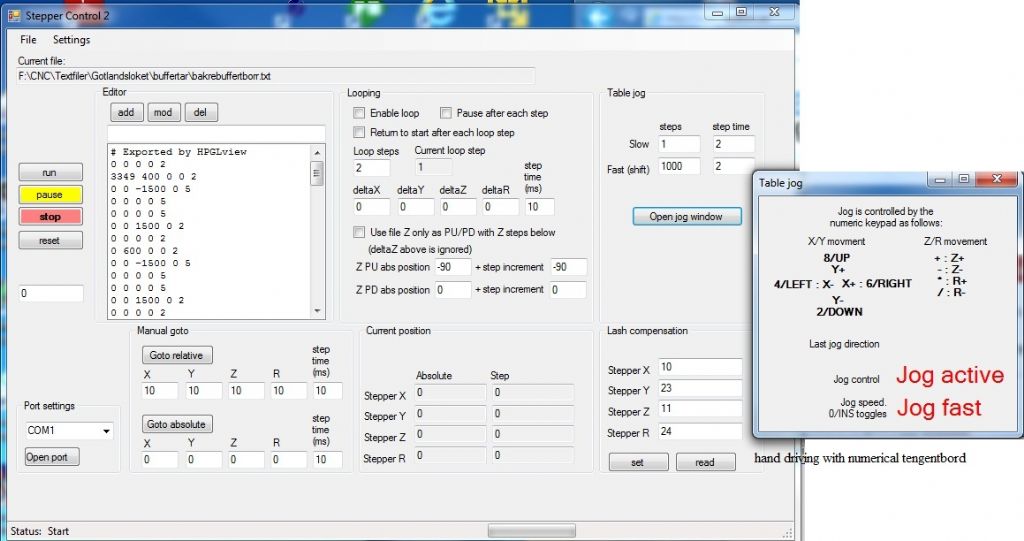1024x541 pixels.
Task: Click the Goto relative button
Action: (177, 355)
